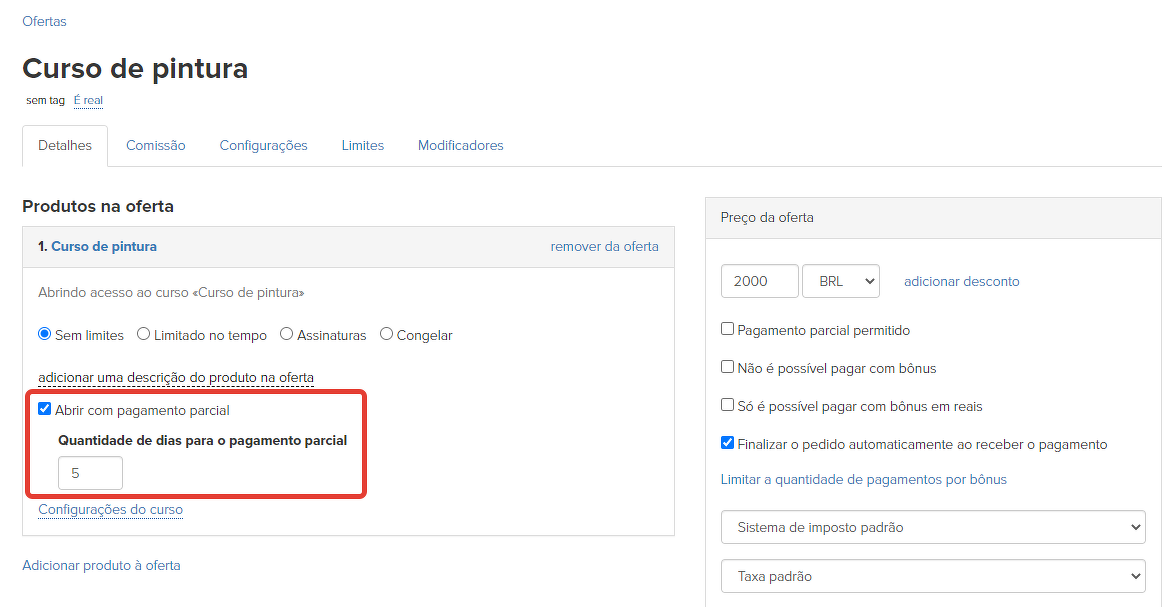Screen dimensions: 1166x607
Task: Select the Congelar radio option
Action: click(387, 335)
